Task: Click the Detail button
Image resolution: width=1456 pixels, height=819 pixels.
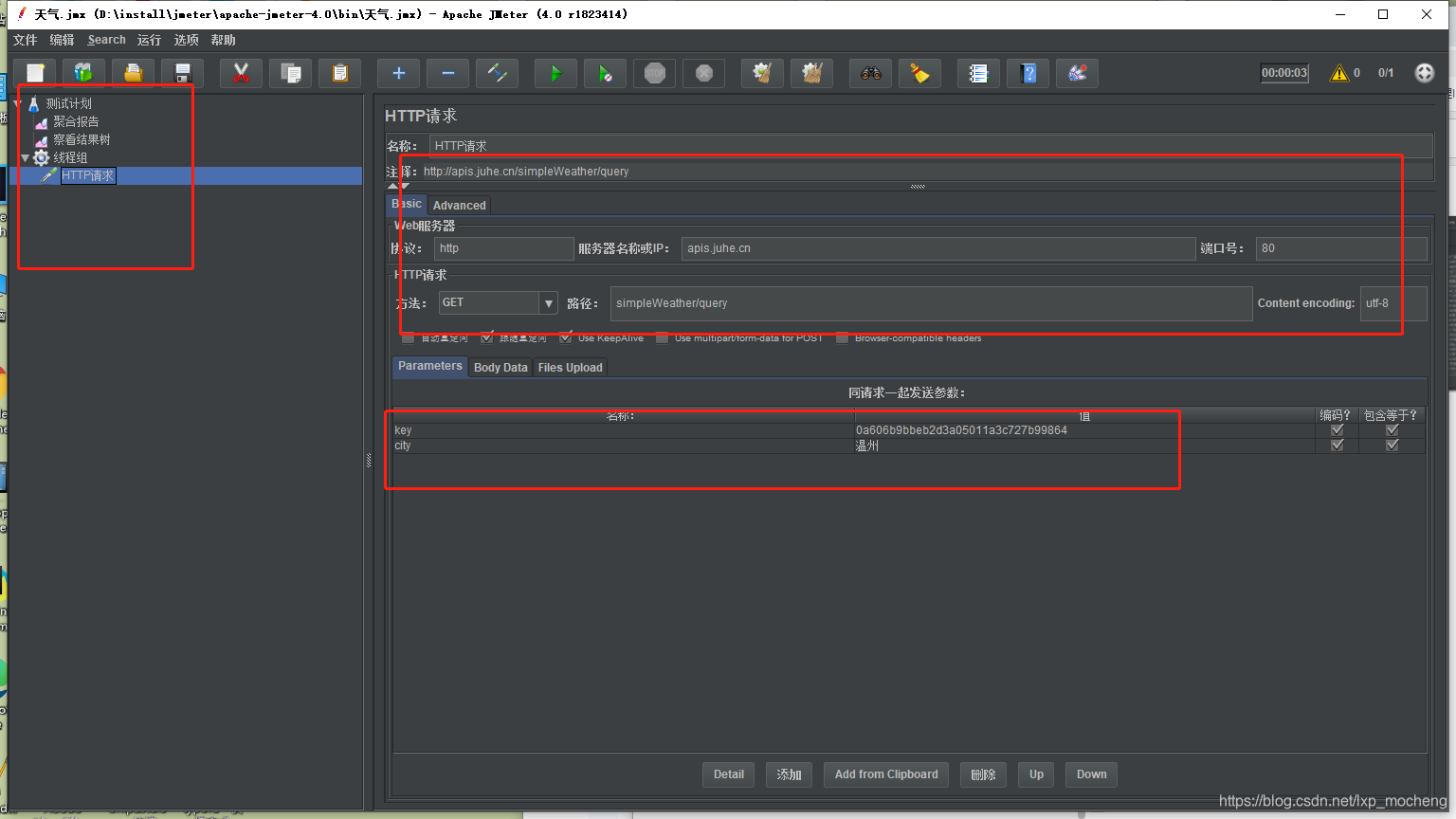Action: coord(729,774)
